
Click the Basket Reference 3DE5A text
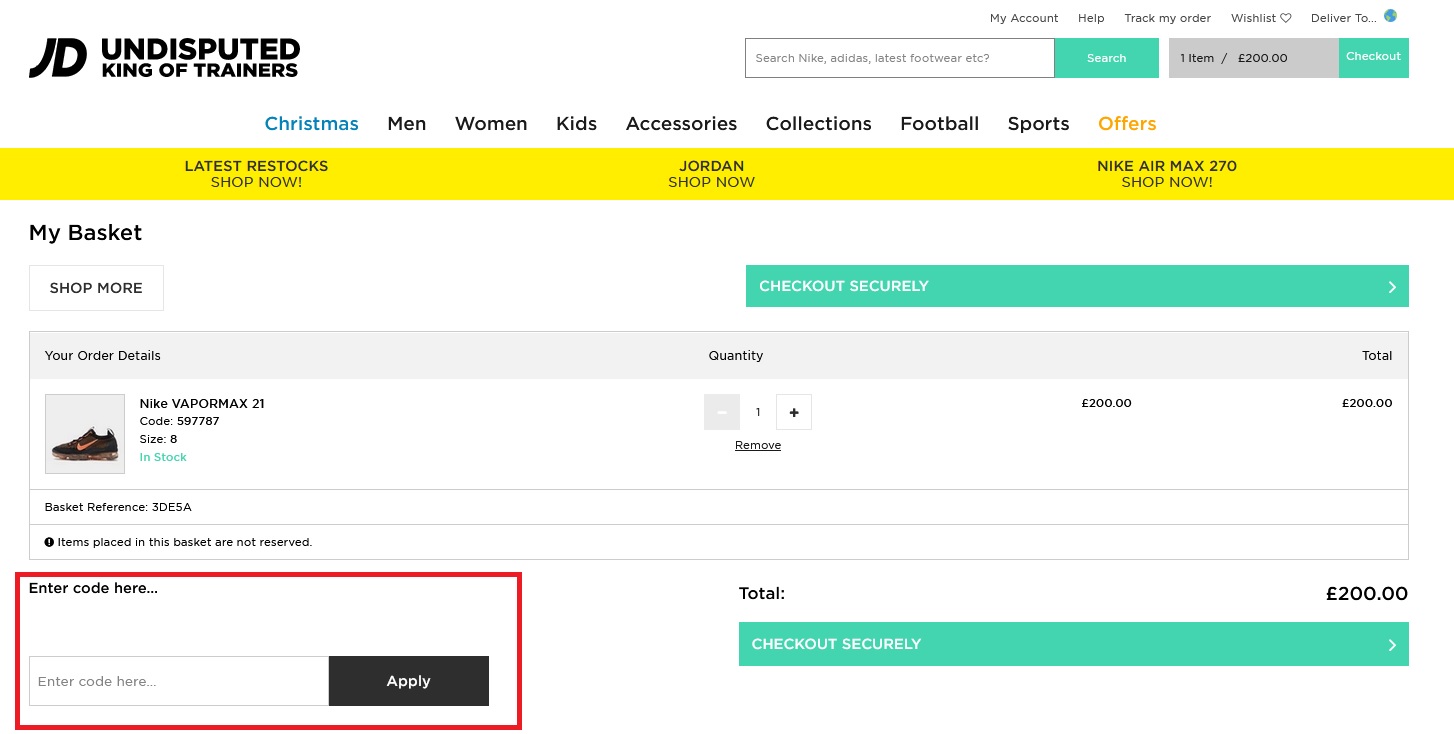click(x=118, y=507)
